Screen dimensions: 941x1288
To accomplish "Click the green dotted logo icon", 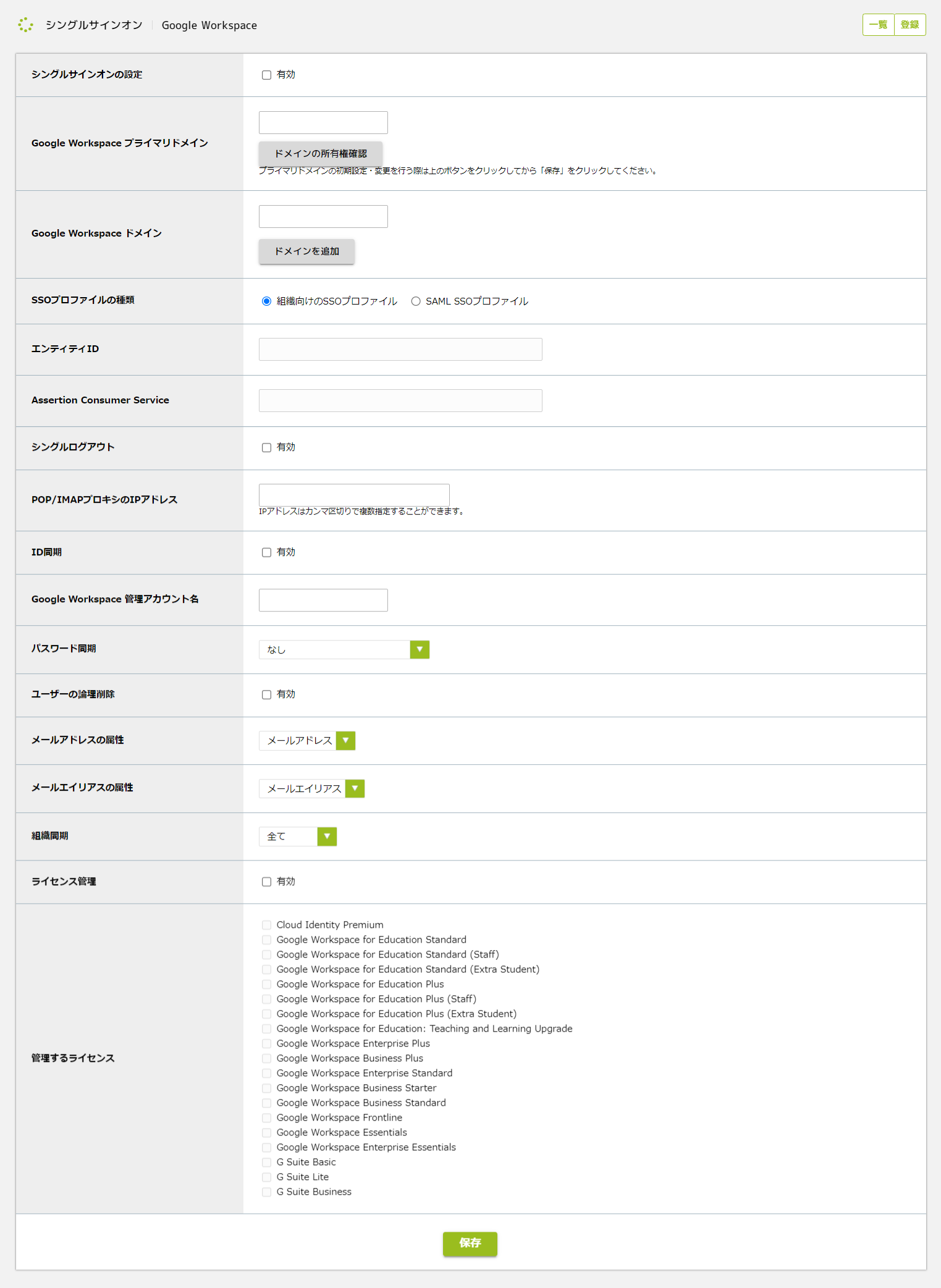I will pos(25,25).
